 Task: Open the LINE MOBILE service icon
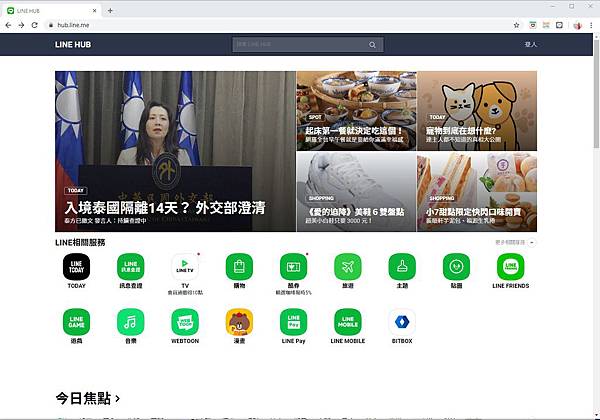[347, 322]
